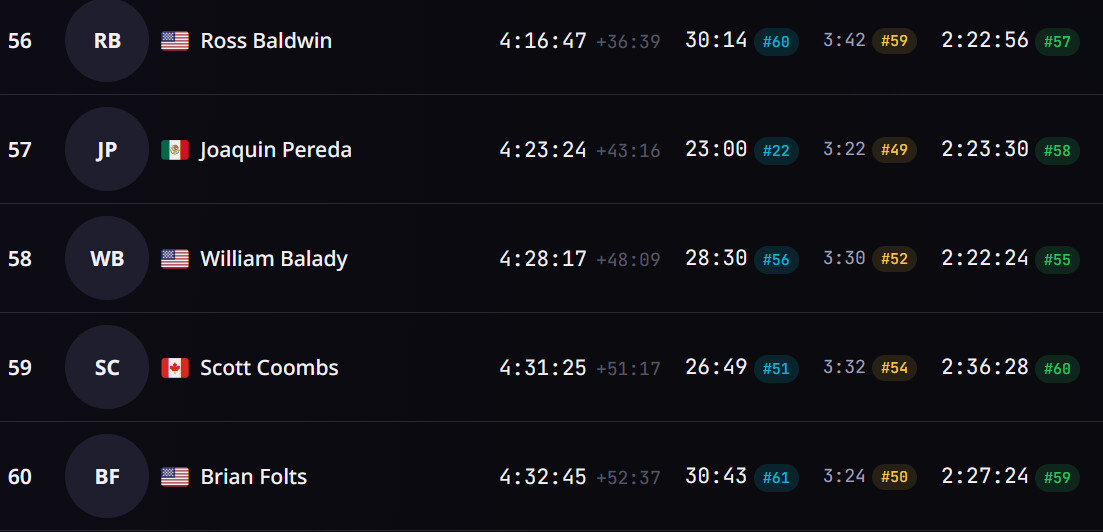
Task: Open William Balady's result page
Action: coord(274,259)
